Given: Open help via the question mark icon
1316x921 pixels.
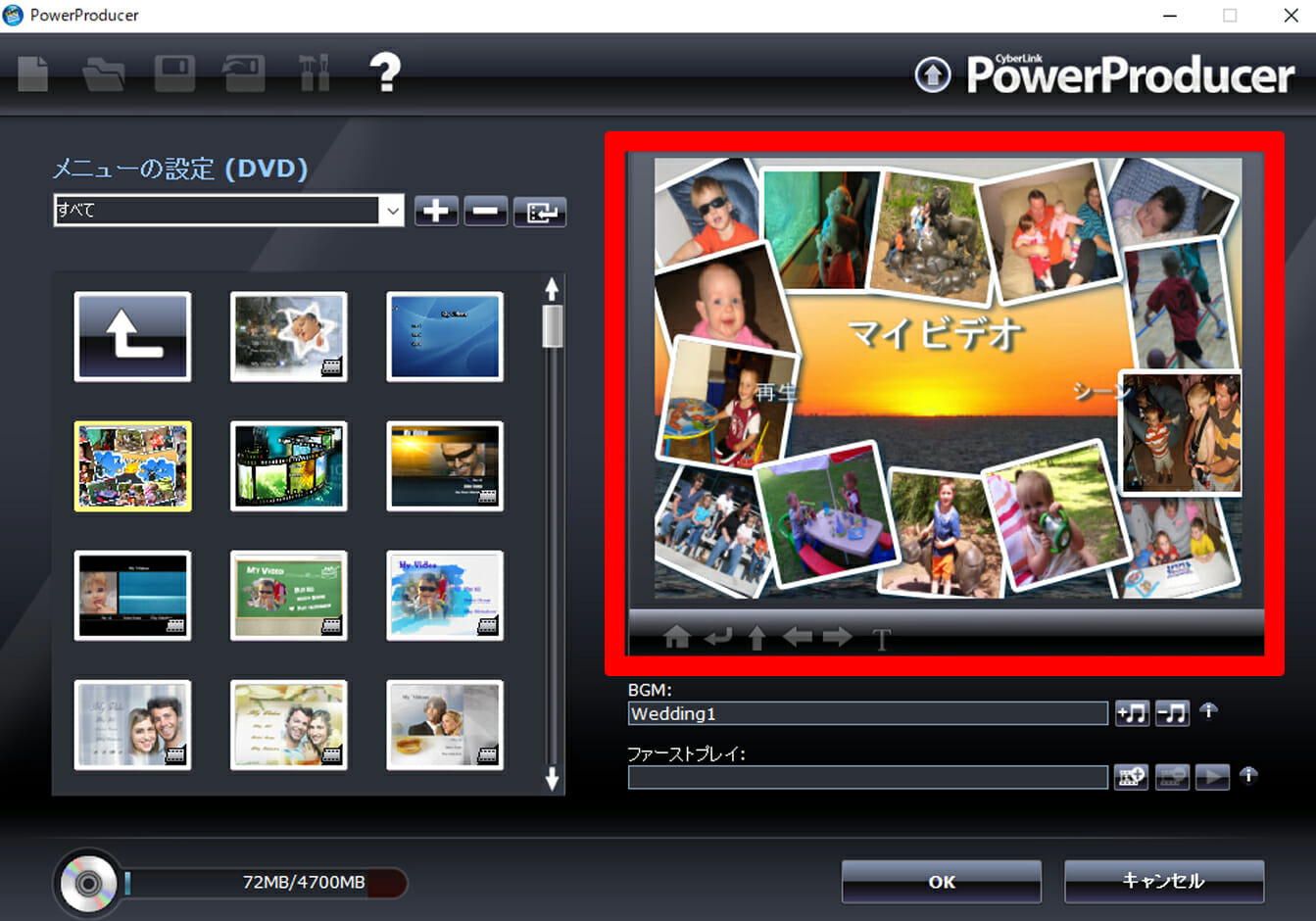Looking at the screenshot, I should point(385,73).
